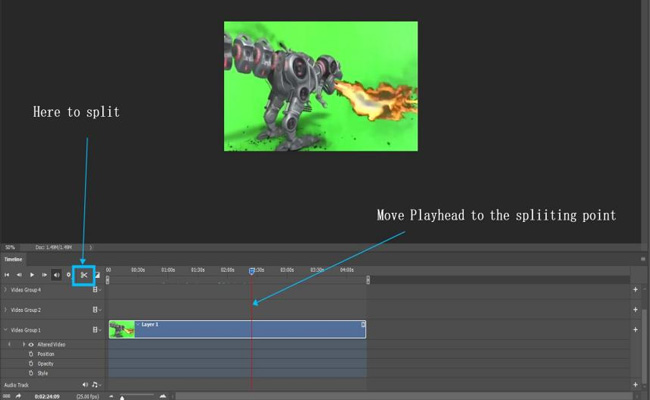Viewport: 650px width, 400px height.
Task: Select the Layer 1 video clip
Action: point(238,329)
